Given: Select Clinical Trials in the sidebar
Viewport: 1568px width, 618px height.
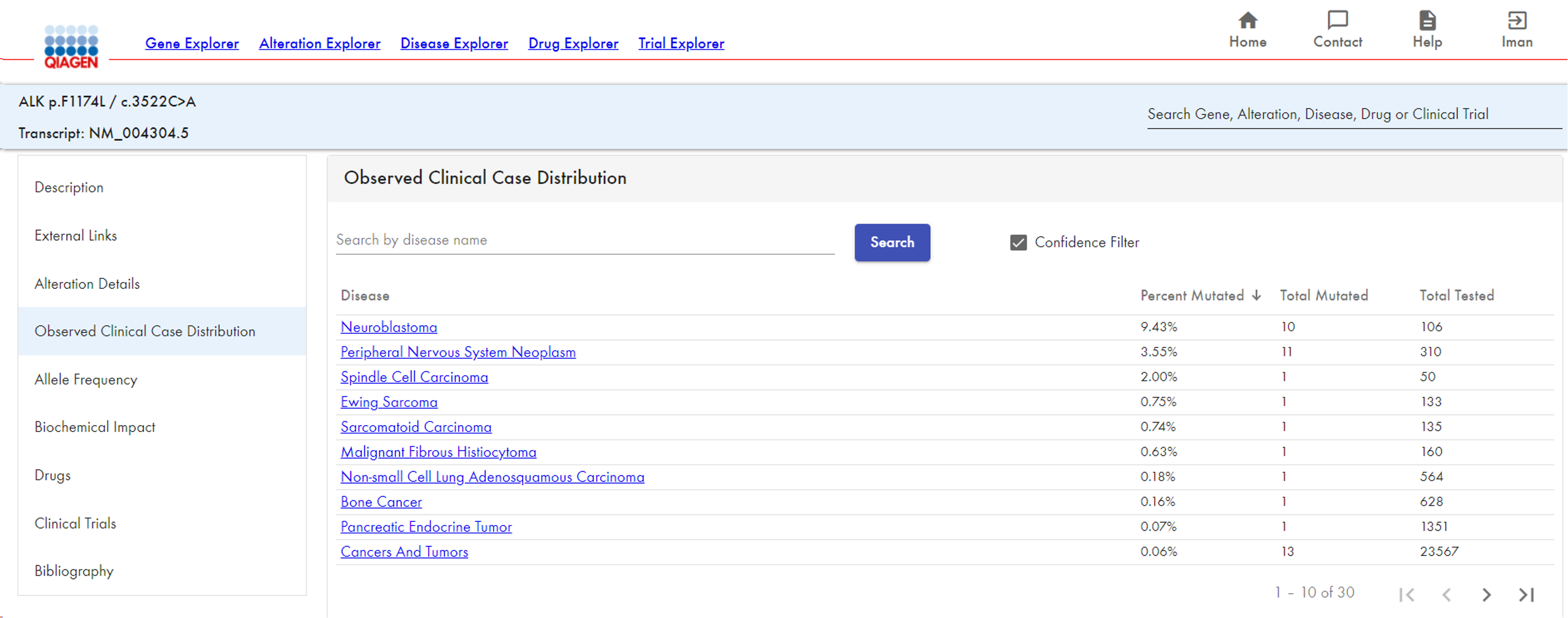Looking at the screenshot, I should 162,523.
